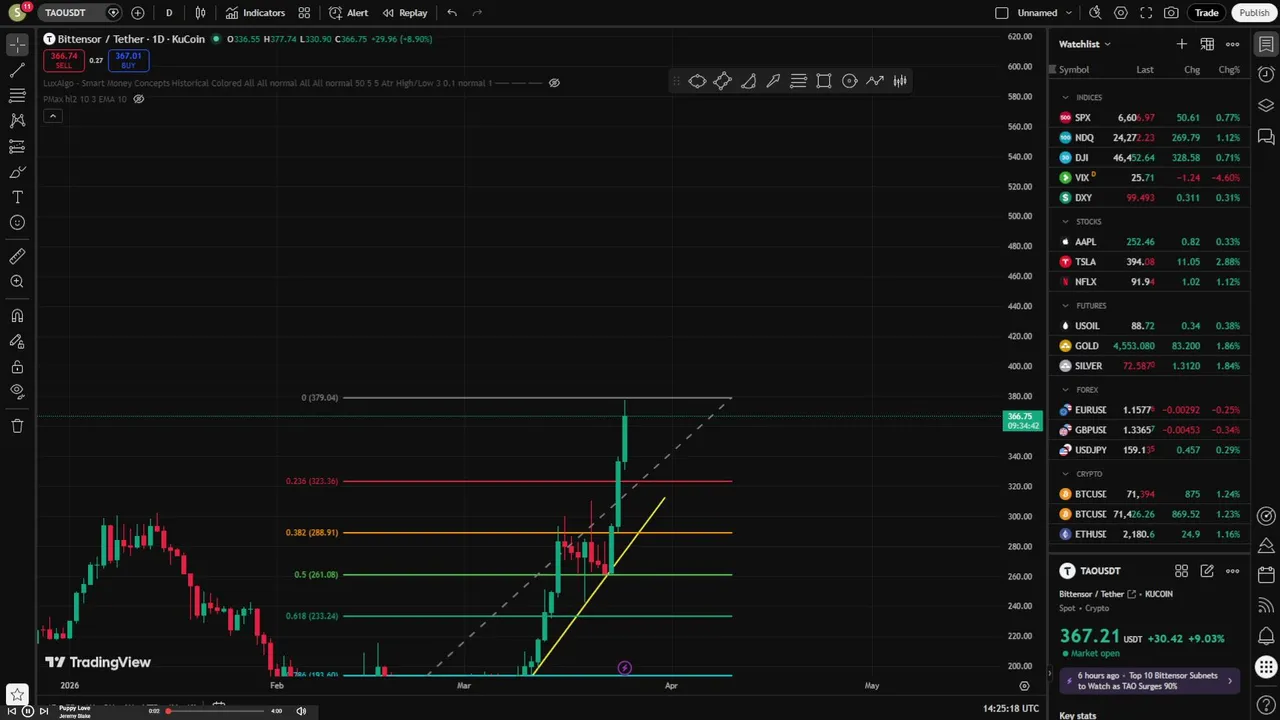Enter fullscreen mode

(1146, 13)
